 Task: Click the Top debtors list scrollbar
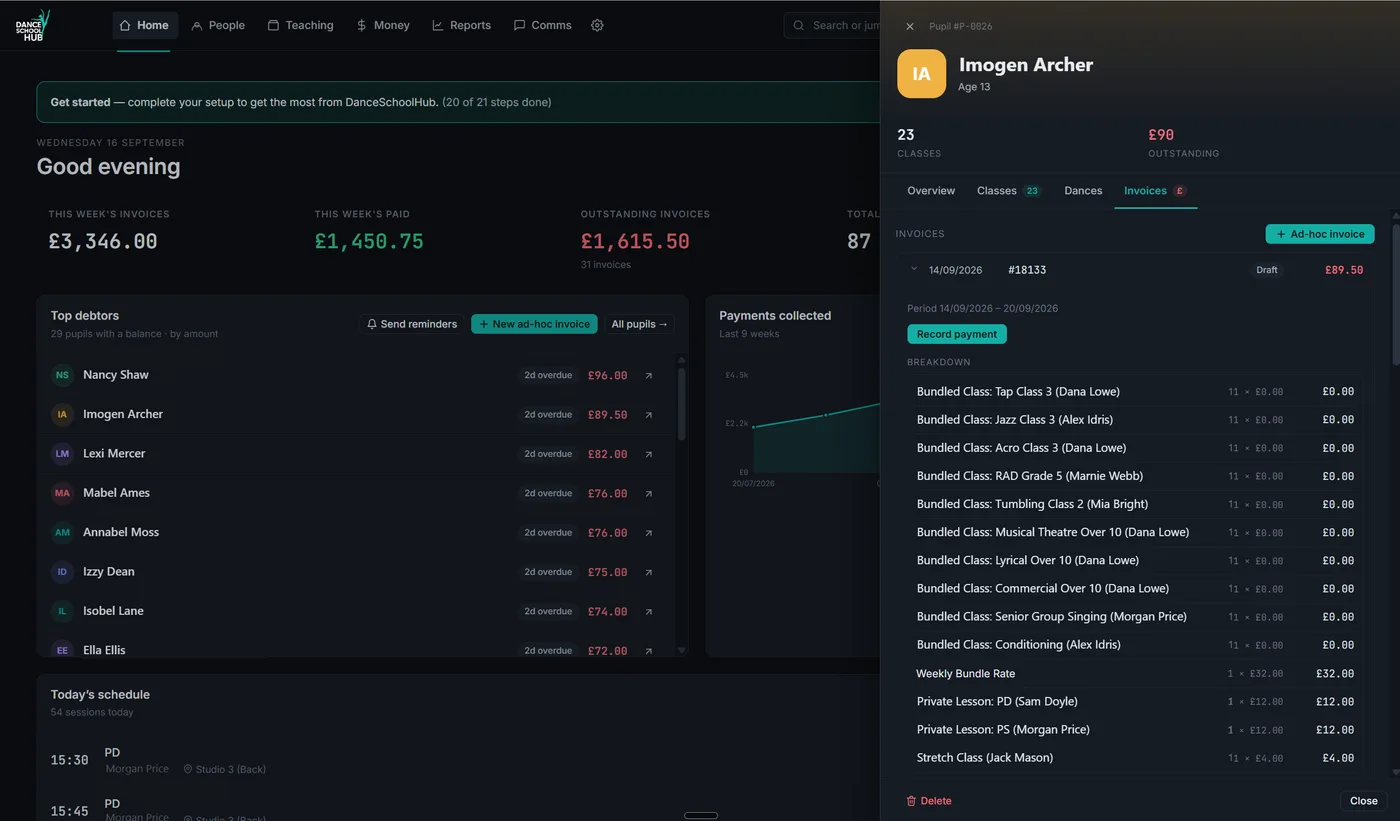[682, 403]
